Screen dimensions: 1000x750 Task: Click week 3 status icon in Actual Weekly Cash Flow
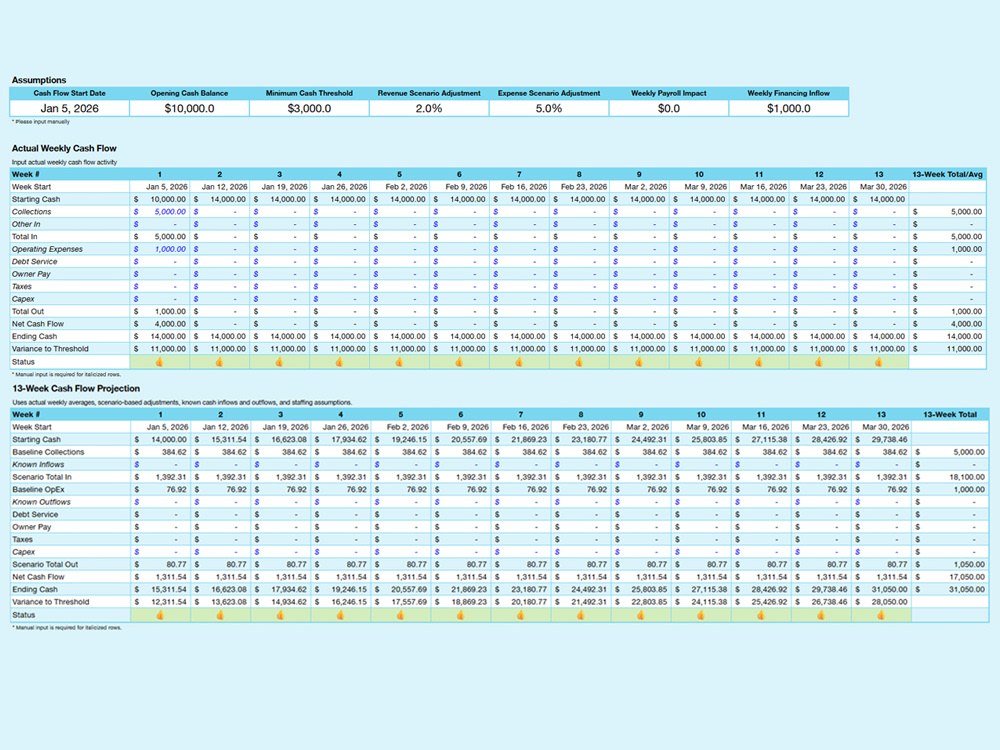pyautogui.click(x=279, y=362)
